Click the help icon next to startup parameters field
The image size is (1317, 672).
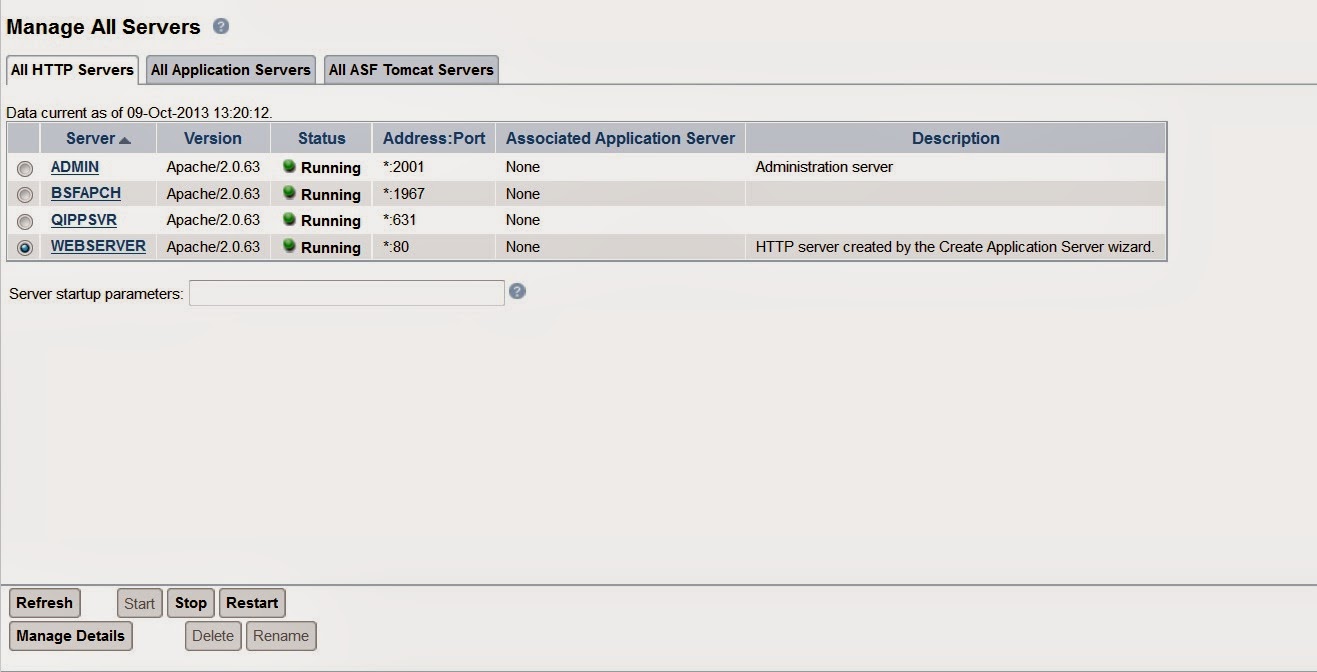click(517, 292)
